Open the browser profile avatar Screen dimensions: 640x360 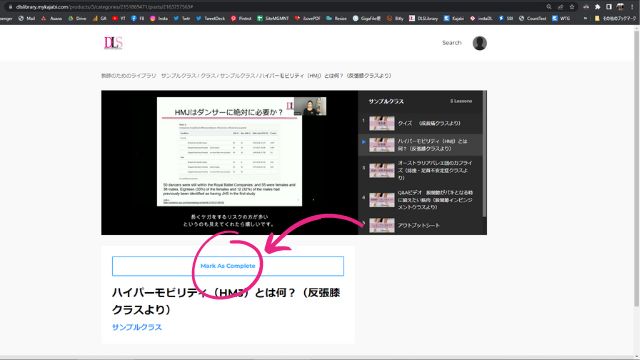click(x=620, y=7)
